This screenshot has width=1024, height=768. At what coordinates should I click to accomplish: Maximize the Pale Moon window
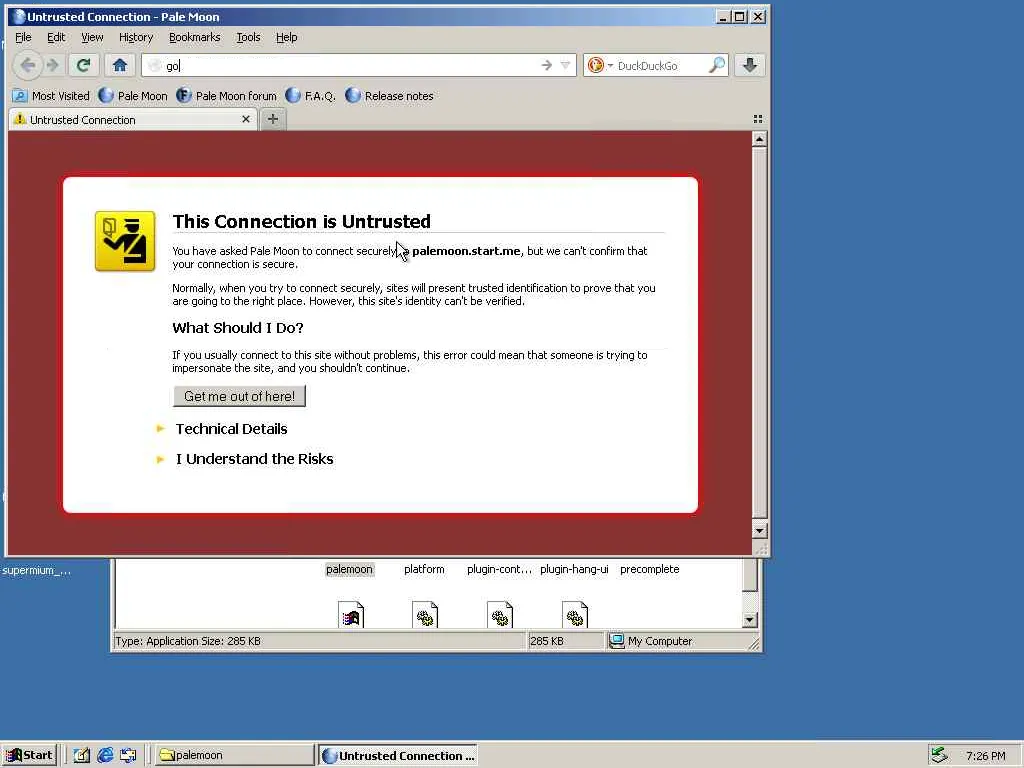click(740, 17)
